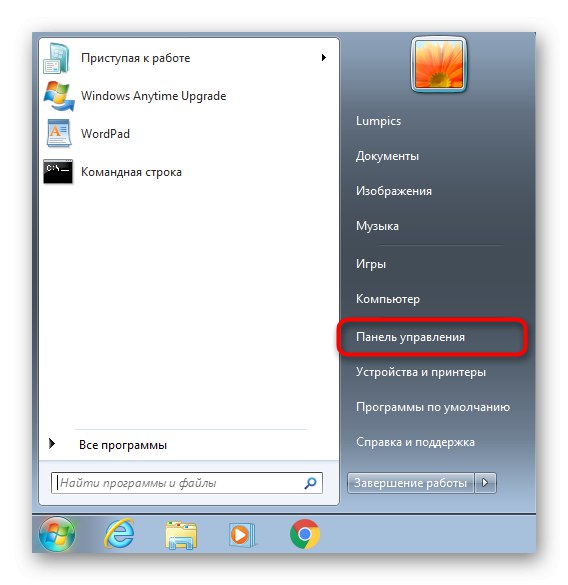Click the magnifier search icon

310,483
